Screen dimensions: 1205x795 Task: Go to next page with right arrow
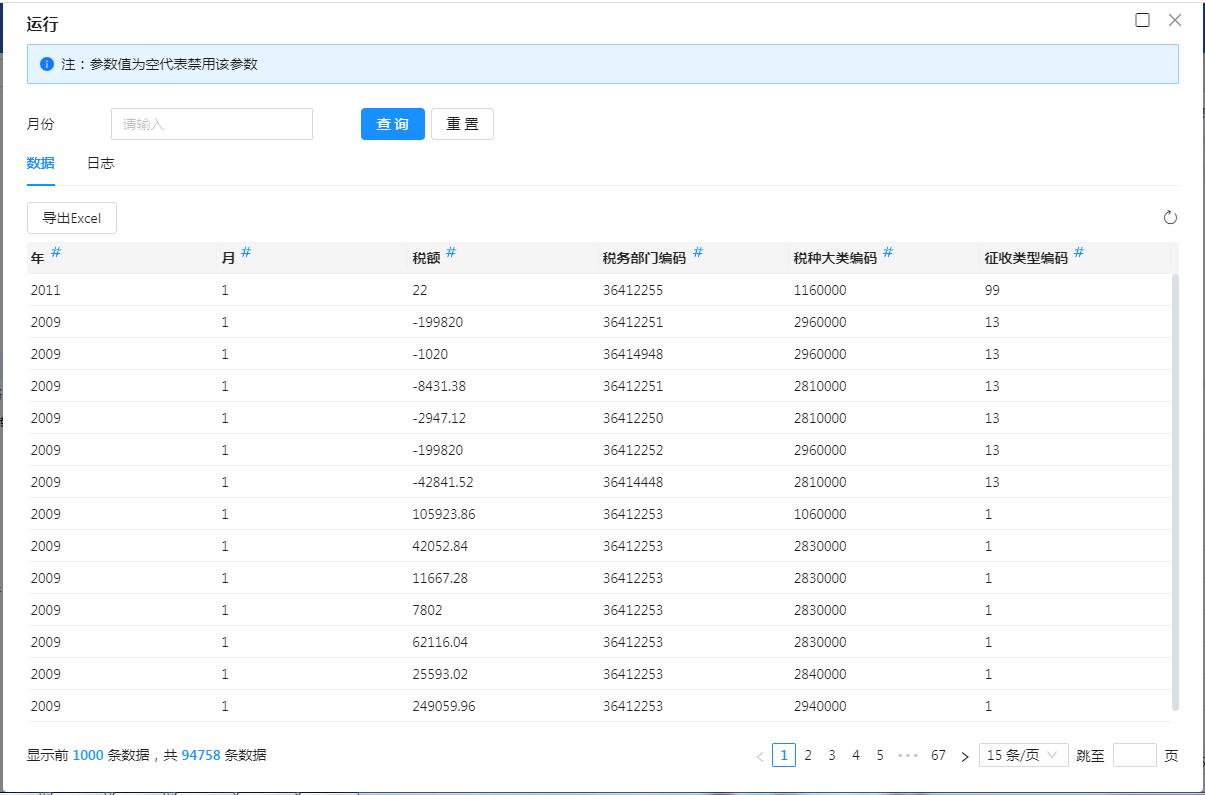(964, 756)
